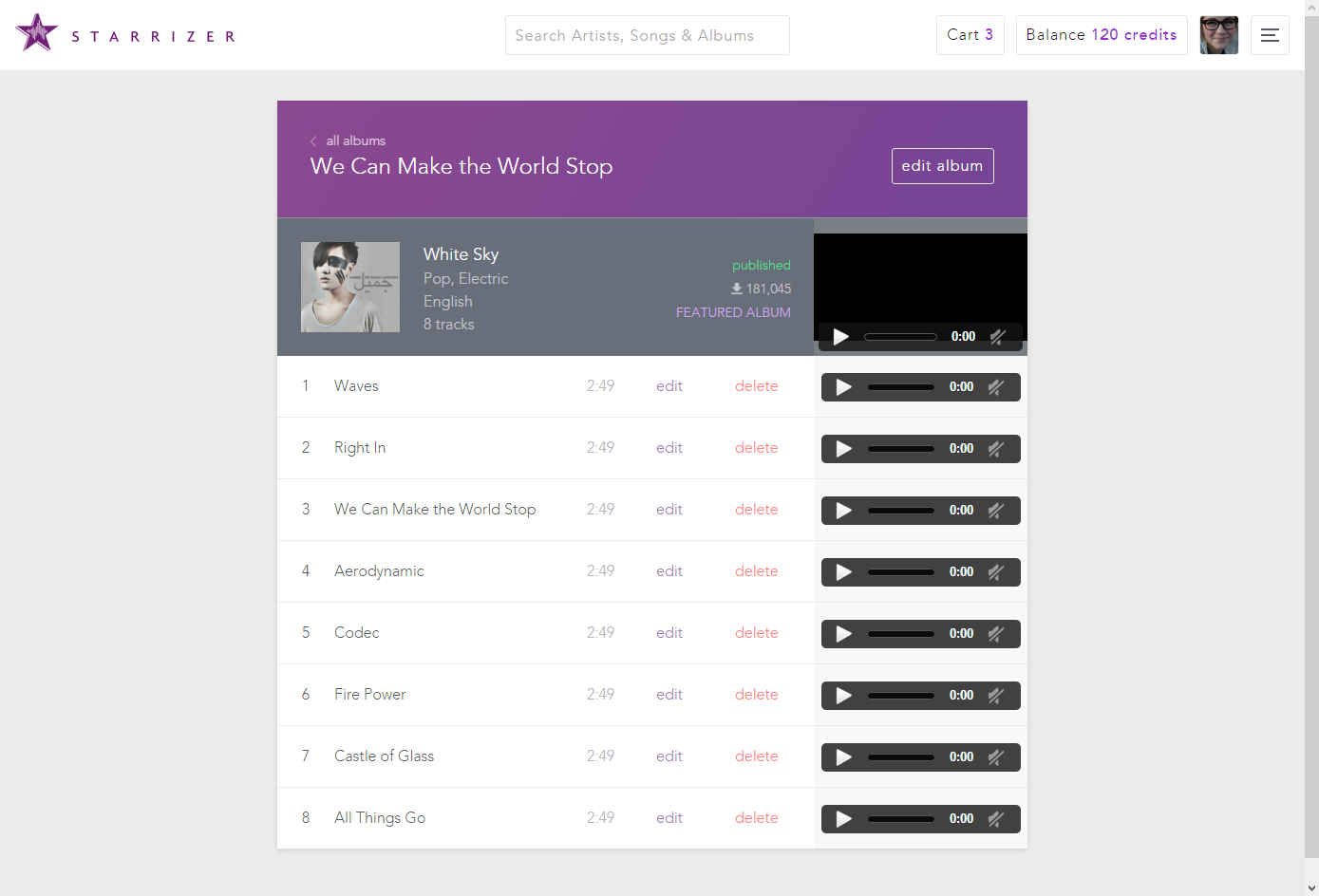Click the Fire Power track title

(369, 695)
